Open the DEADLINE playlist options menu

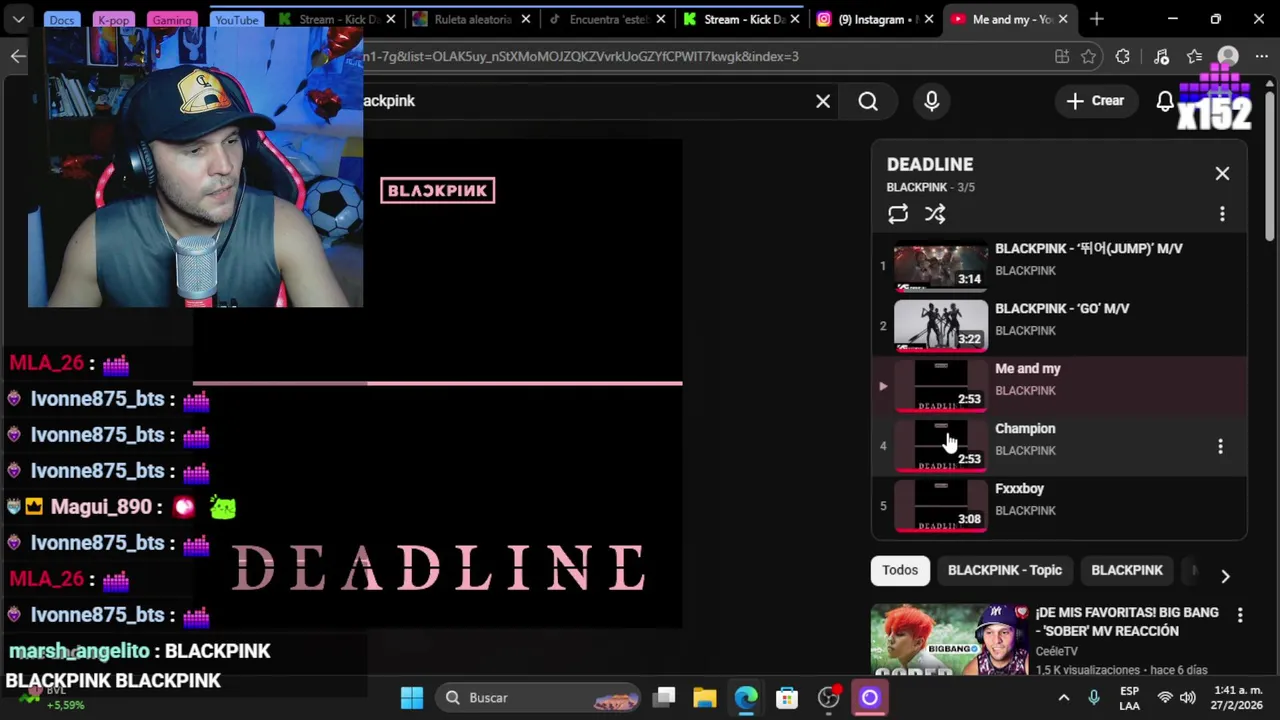coord(1222,214)
